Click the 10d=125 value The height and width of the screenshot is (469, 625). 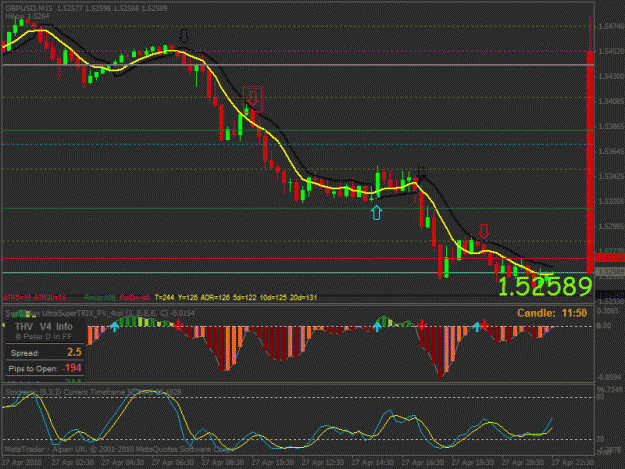pyautogui.click(x=273, y=298)
